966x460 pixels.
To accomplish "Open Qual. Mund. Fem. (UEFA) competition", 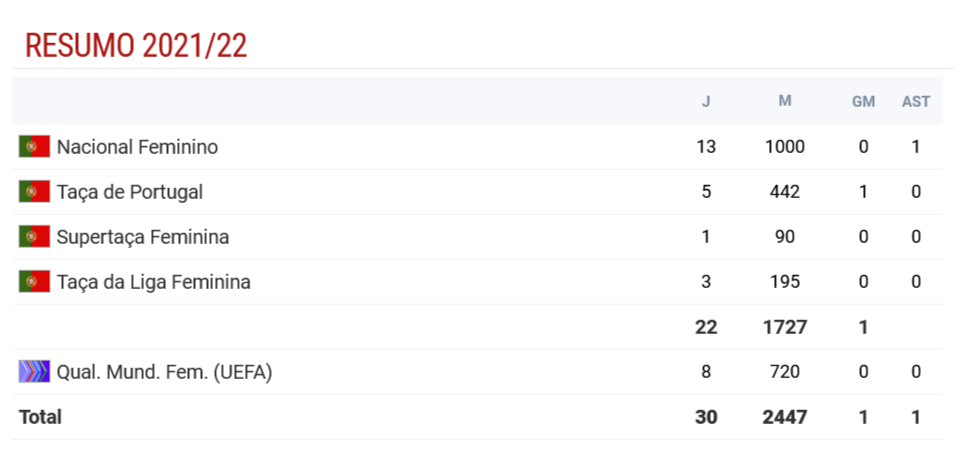I will [x=164, y=372].
